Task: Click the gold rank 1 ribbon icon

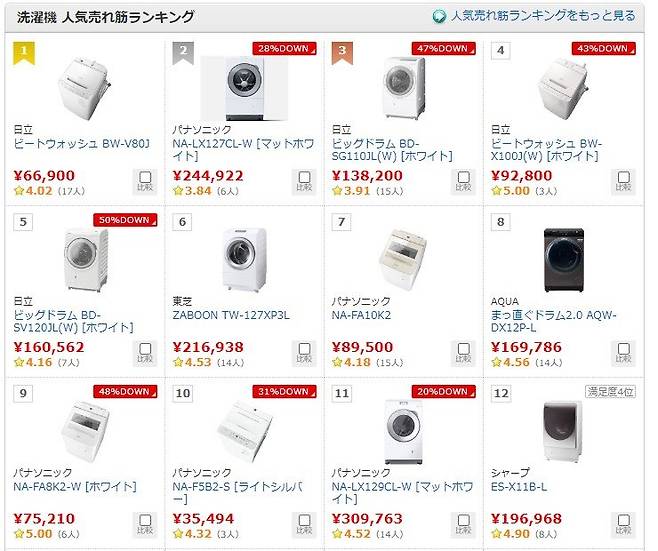Action: coord(24,54)
